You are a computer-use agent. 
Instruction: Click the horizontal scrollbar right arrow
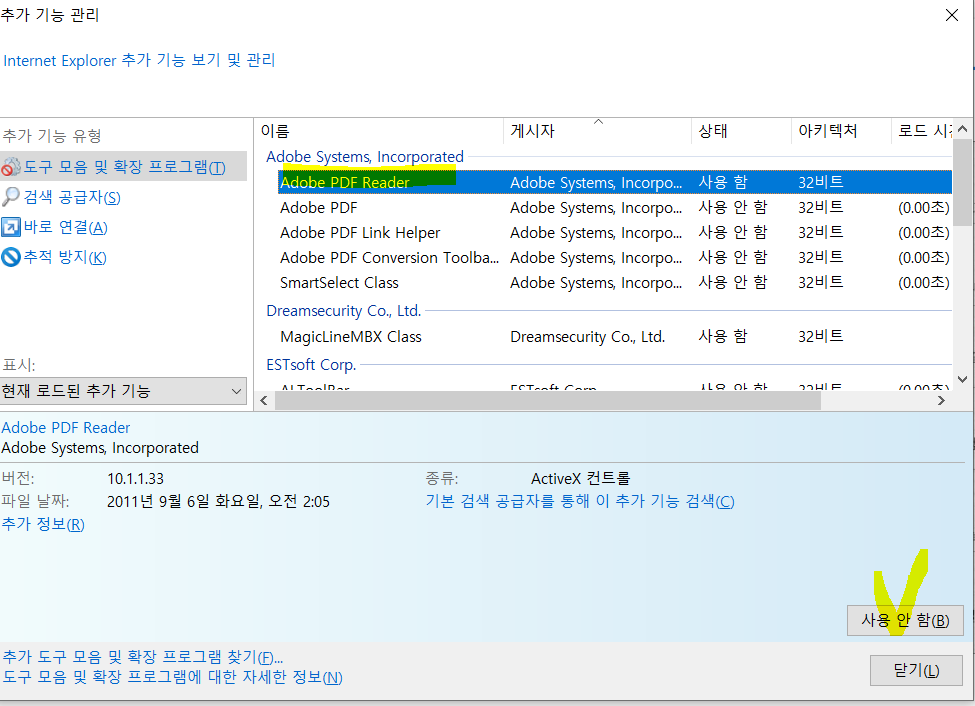point(941,401)
